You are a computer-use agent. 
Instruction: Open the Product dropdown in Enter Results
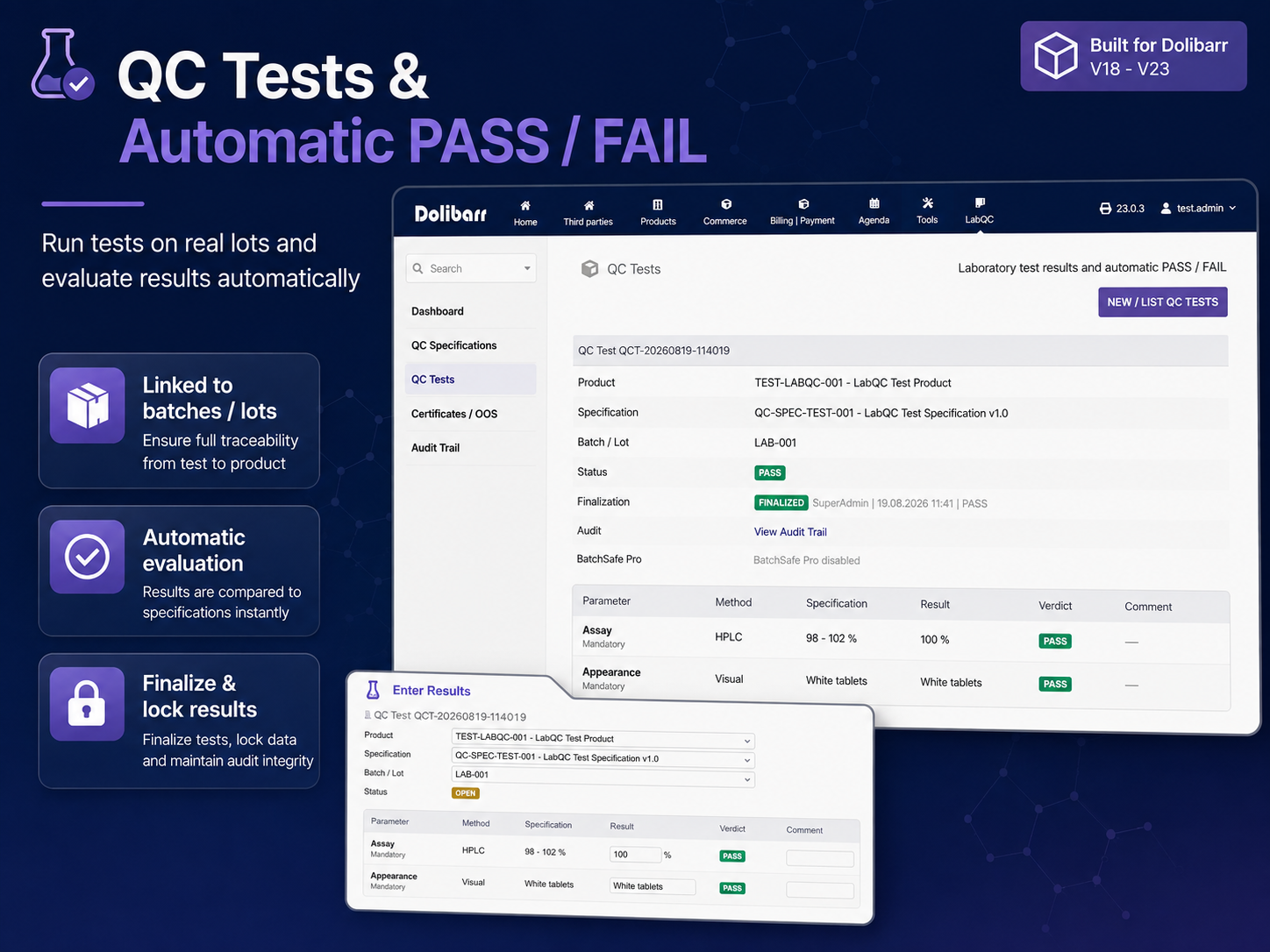click(x=603, y=739)
